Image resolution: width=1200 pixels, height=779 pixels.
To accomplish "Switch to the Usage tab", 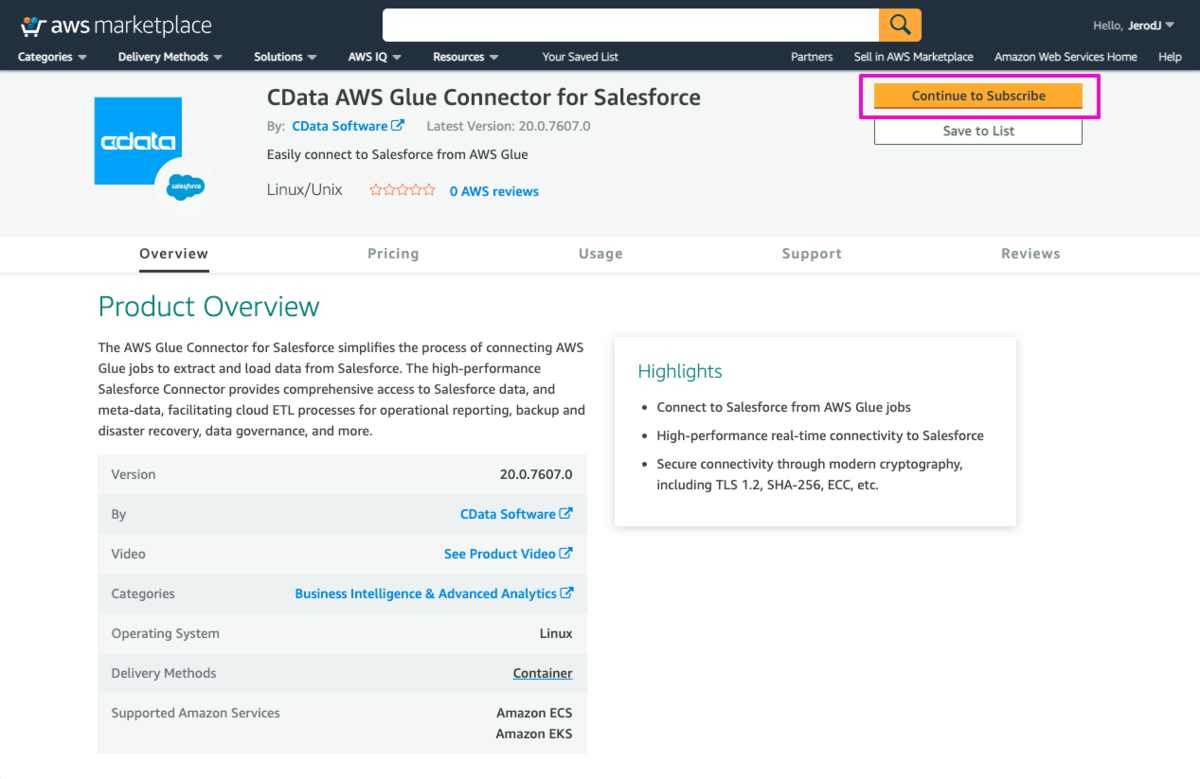I will coord(600,254).
